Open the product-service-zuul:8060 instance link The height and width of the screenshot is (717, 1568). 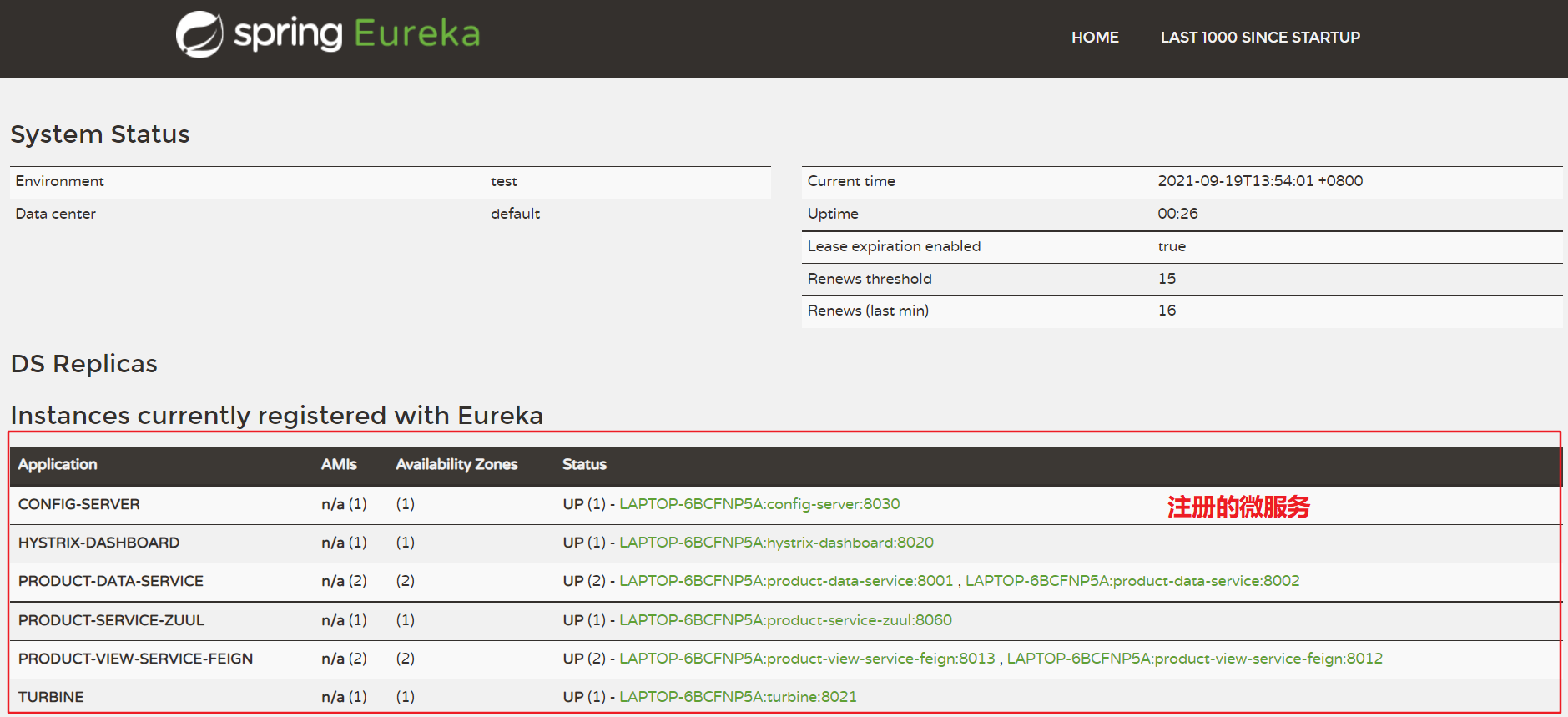[x=785, y=620]
